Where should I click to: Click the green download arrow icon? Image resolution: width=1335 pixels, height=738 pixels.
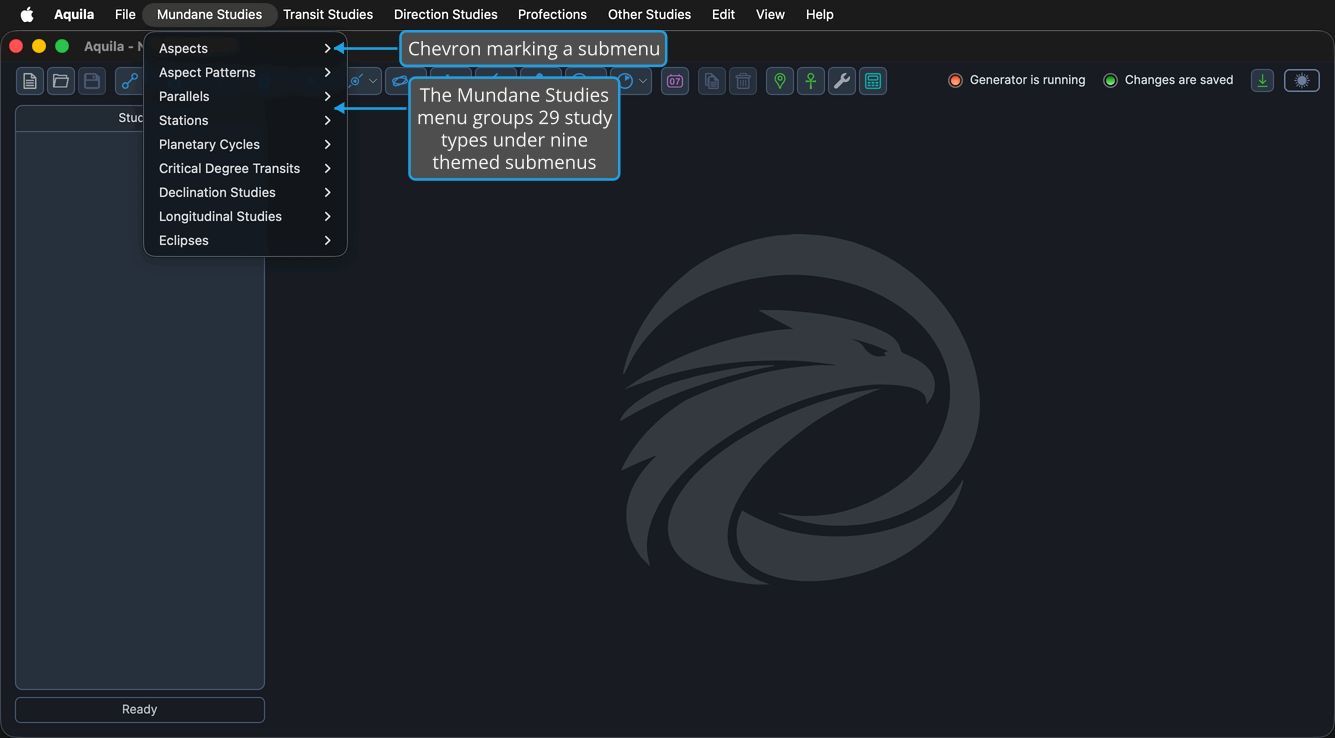tap(1263, 81)
